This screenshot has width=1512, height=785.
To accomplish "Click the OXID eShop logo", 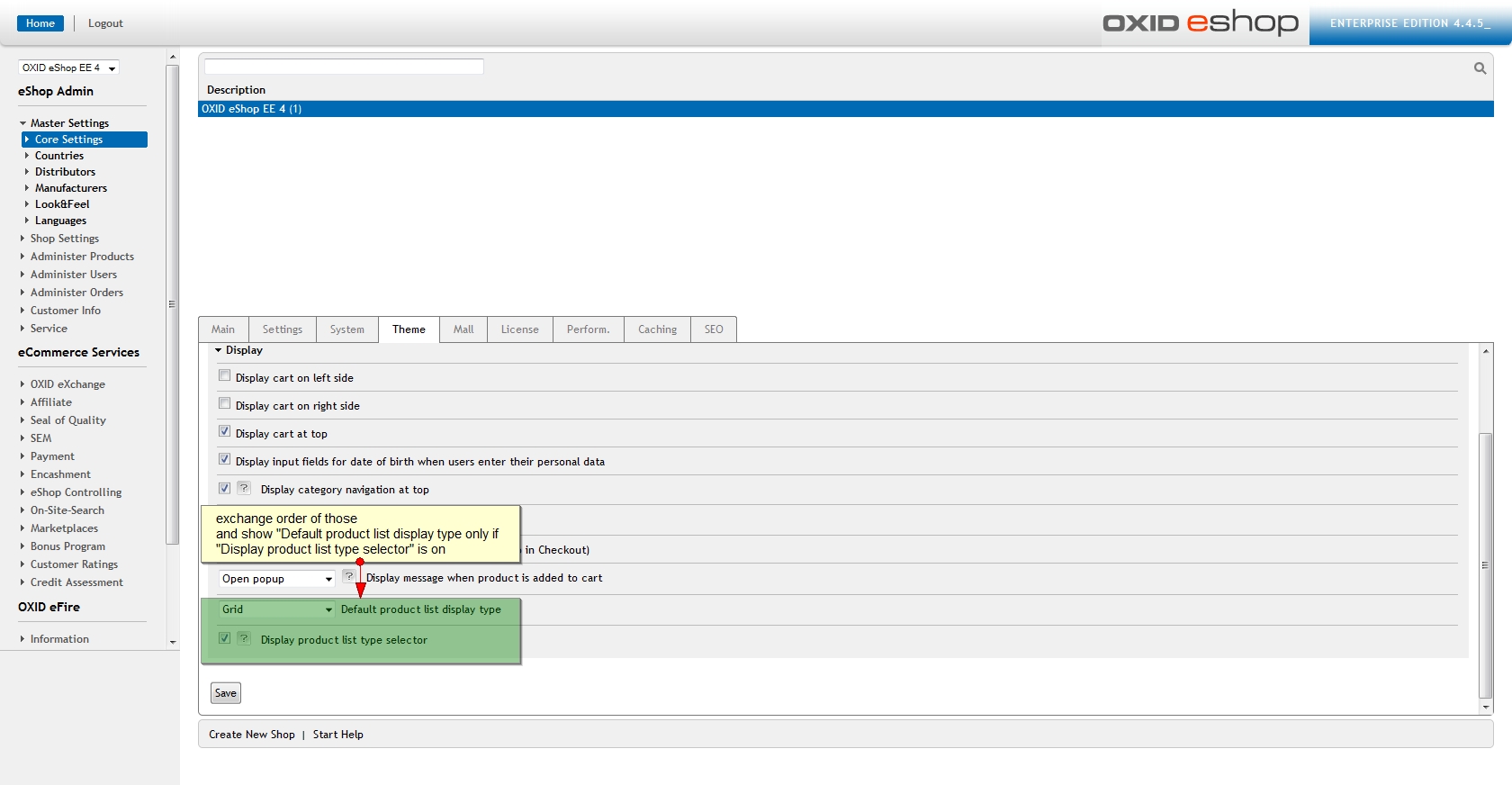I will pyautogui.click(x=1200, y=23).
